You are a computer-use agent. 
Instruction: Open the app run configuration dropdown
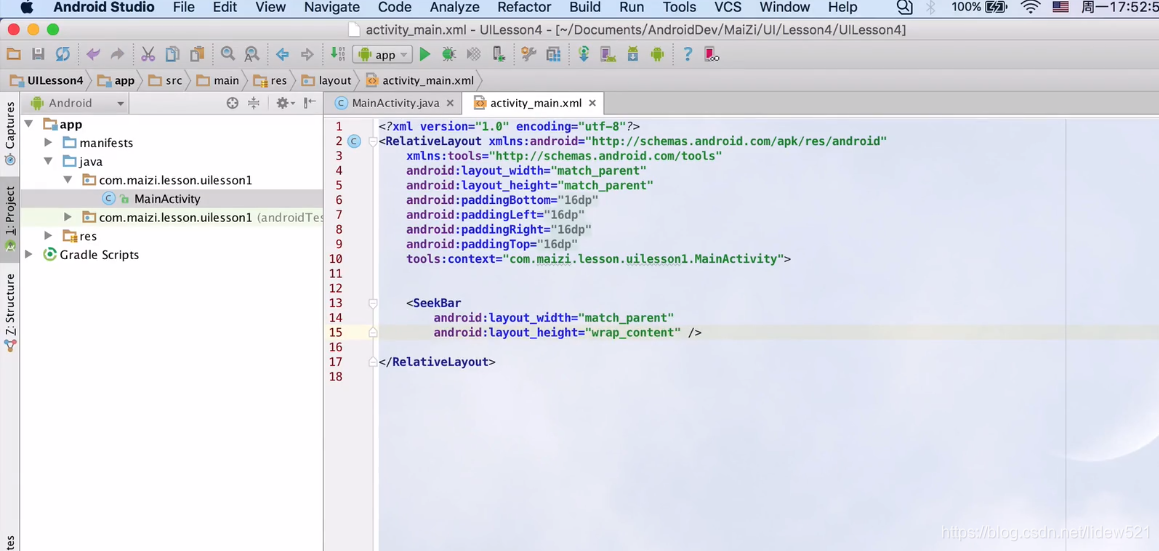[383, 55]
